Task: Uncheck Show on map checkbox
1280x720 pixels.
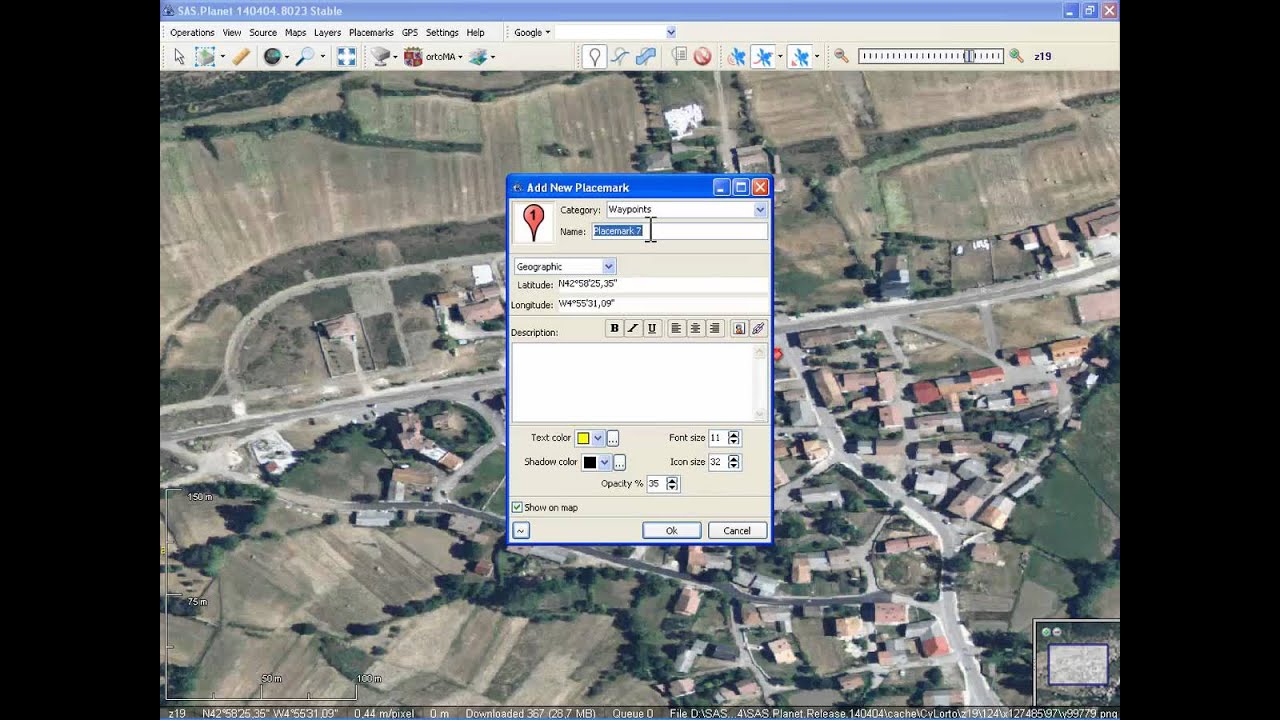Action: (x=517, y=508)
